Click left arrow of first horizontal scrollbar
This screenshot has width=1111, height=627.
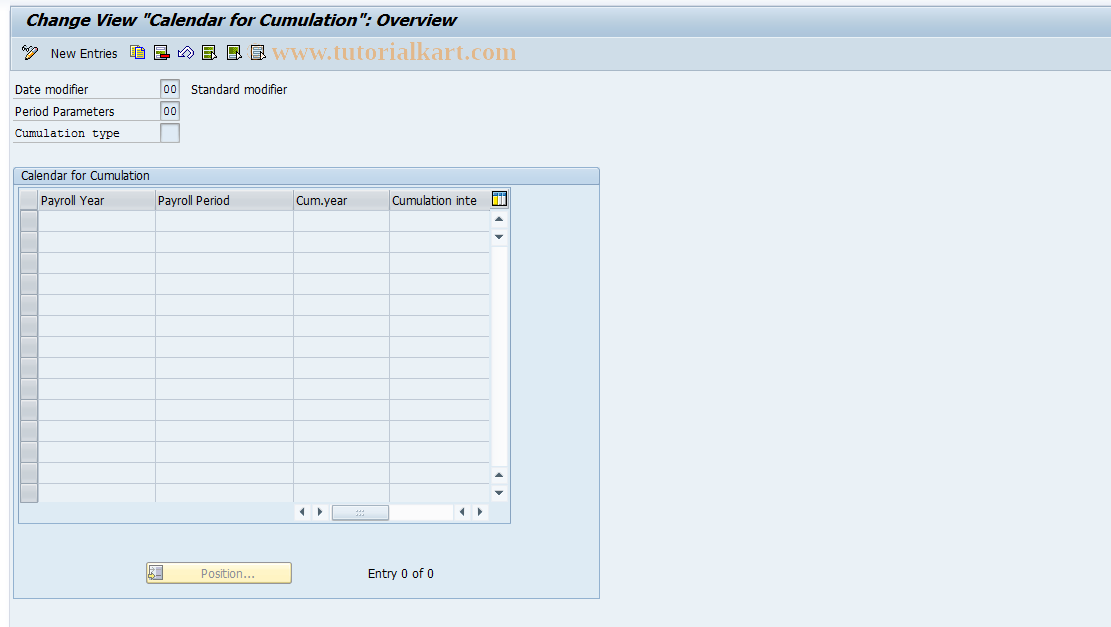(x=303, y=512)
